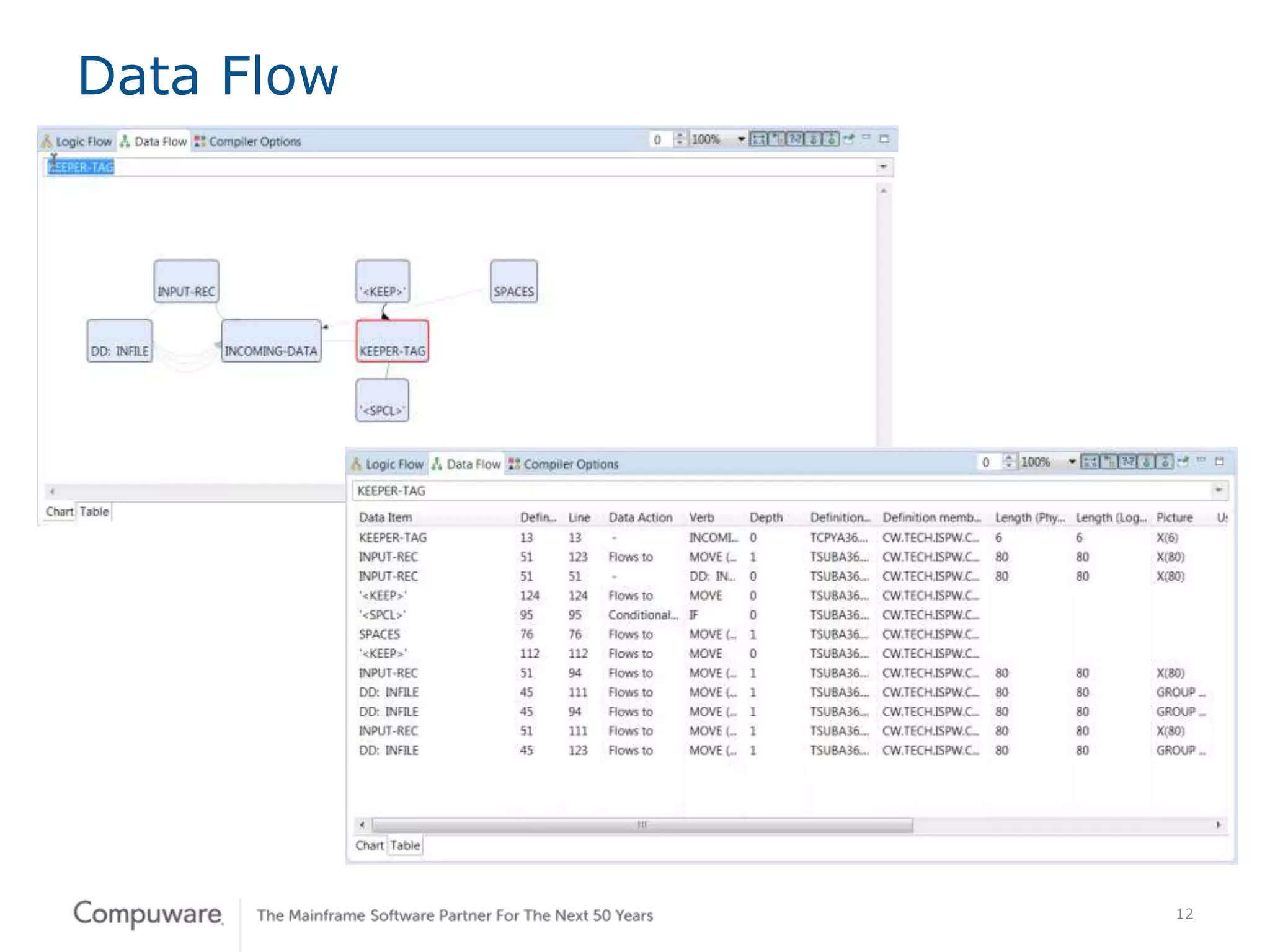Switch to the Logic Flow tab in the table window

[x=388, y=464]
